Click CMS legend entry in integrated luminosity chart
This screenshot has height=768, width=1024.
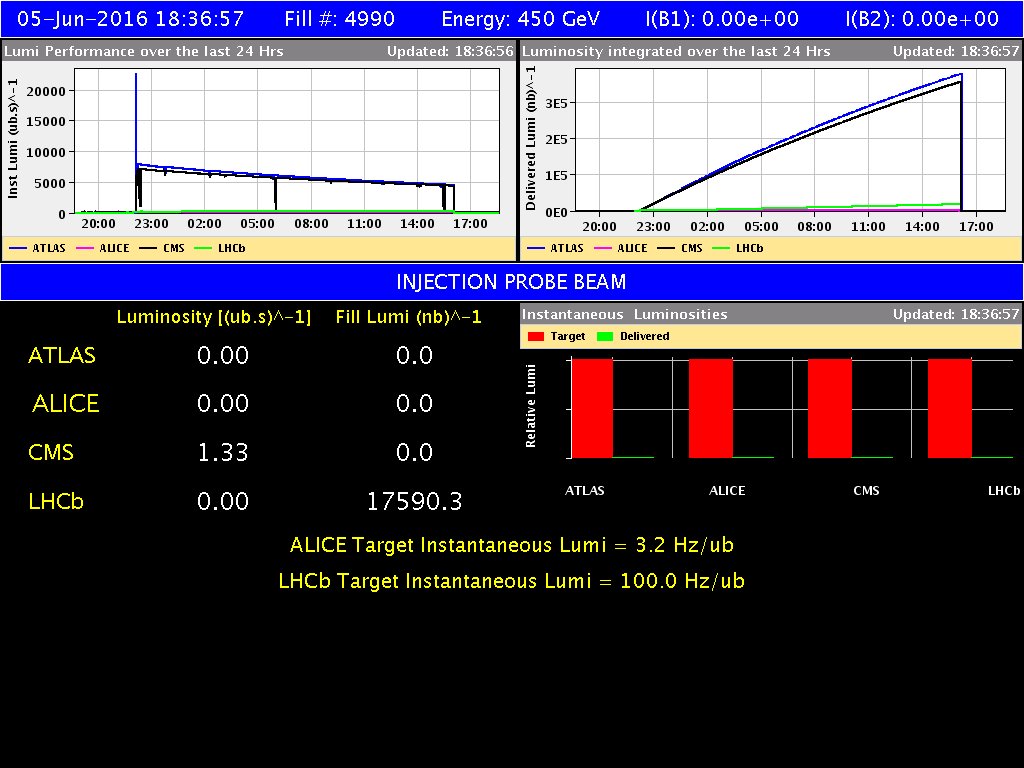point(680,248)
